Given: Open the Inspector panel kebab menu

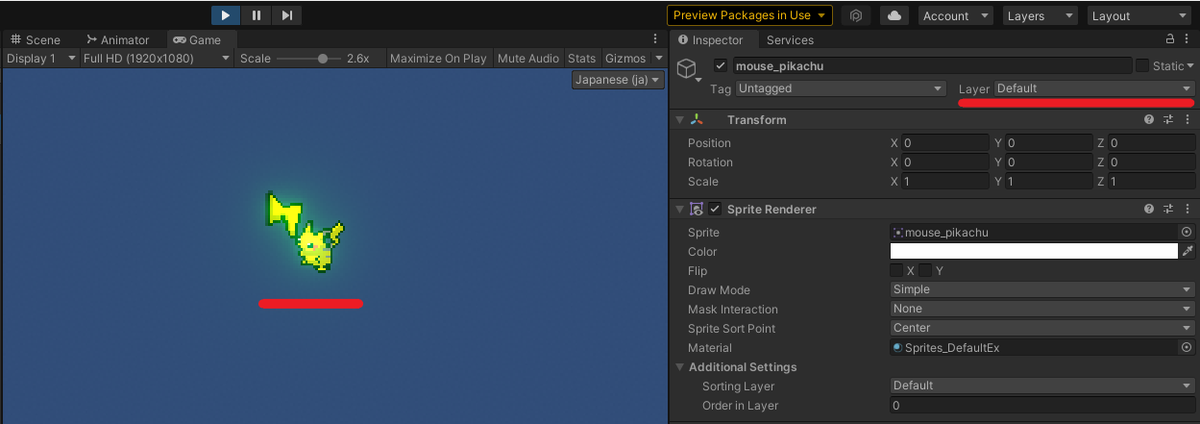Looking at the screenshot, I should (1187, 39).
